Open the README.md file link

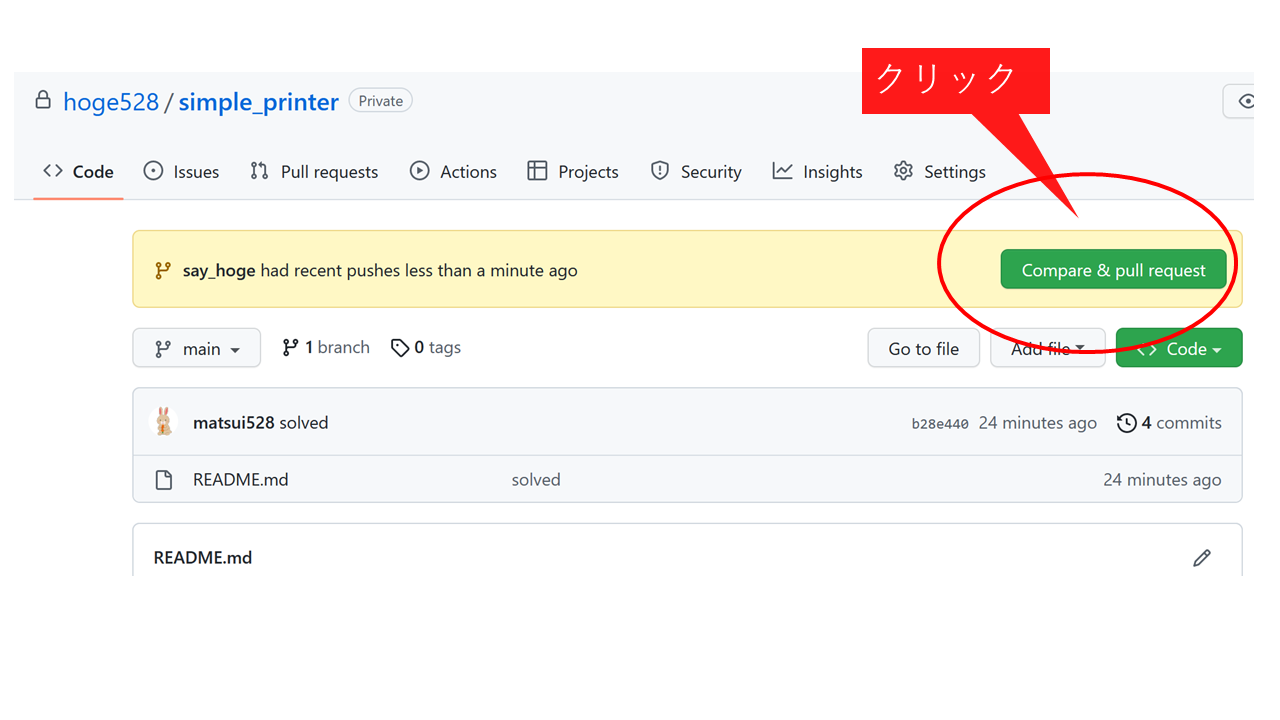240,480
